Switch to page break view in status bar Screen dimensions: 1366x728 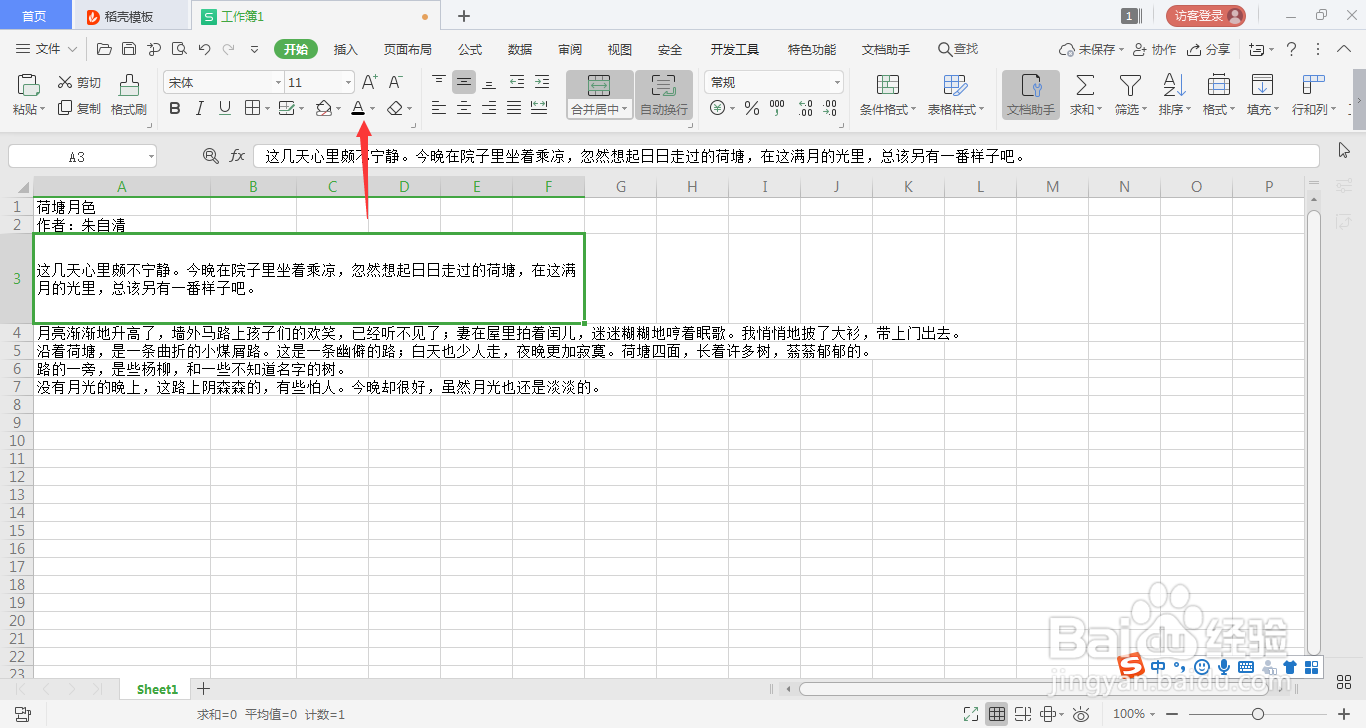click(x=1023, y=714)
